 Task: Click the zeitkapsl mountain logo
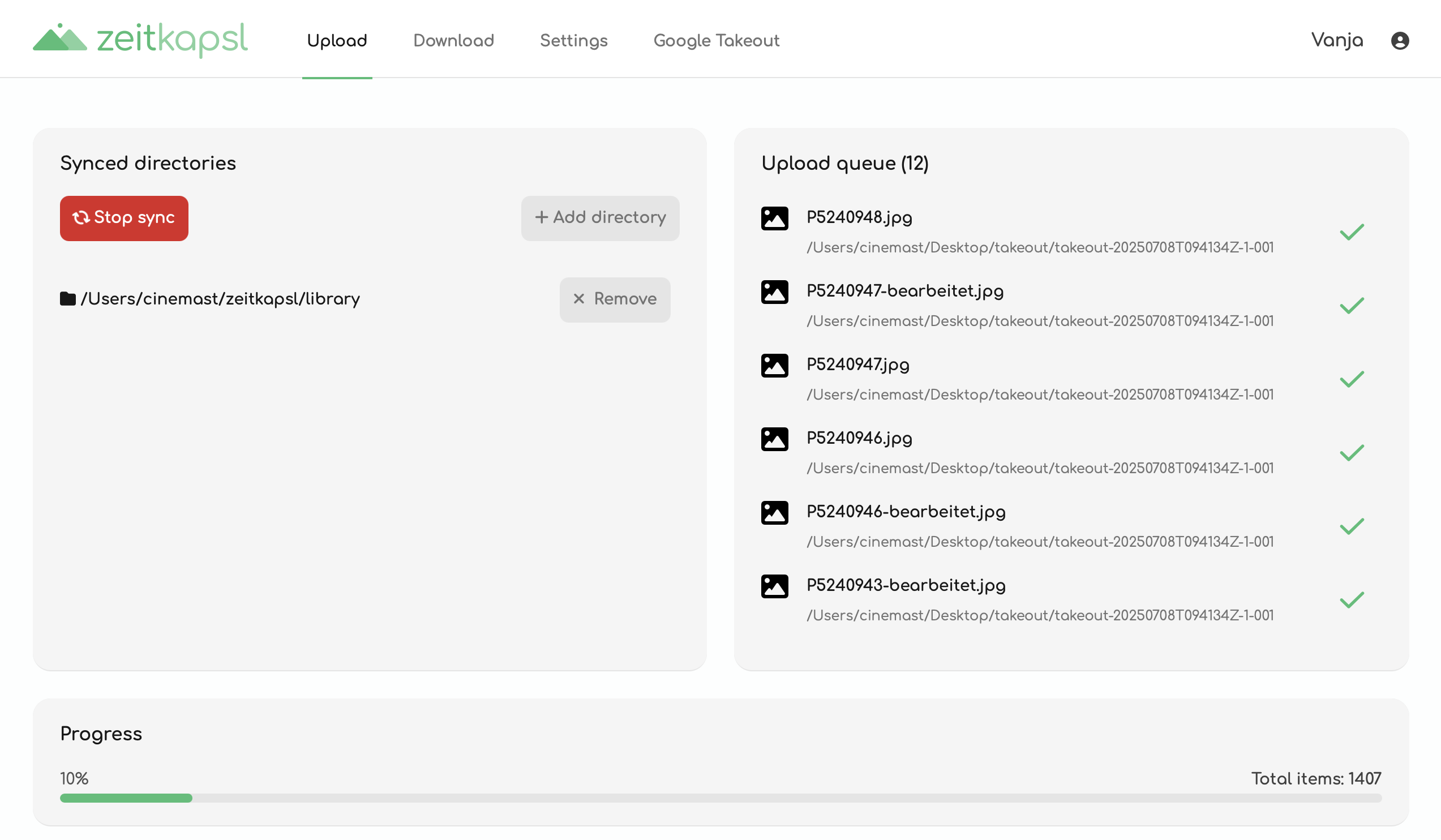(60, 38)
